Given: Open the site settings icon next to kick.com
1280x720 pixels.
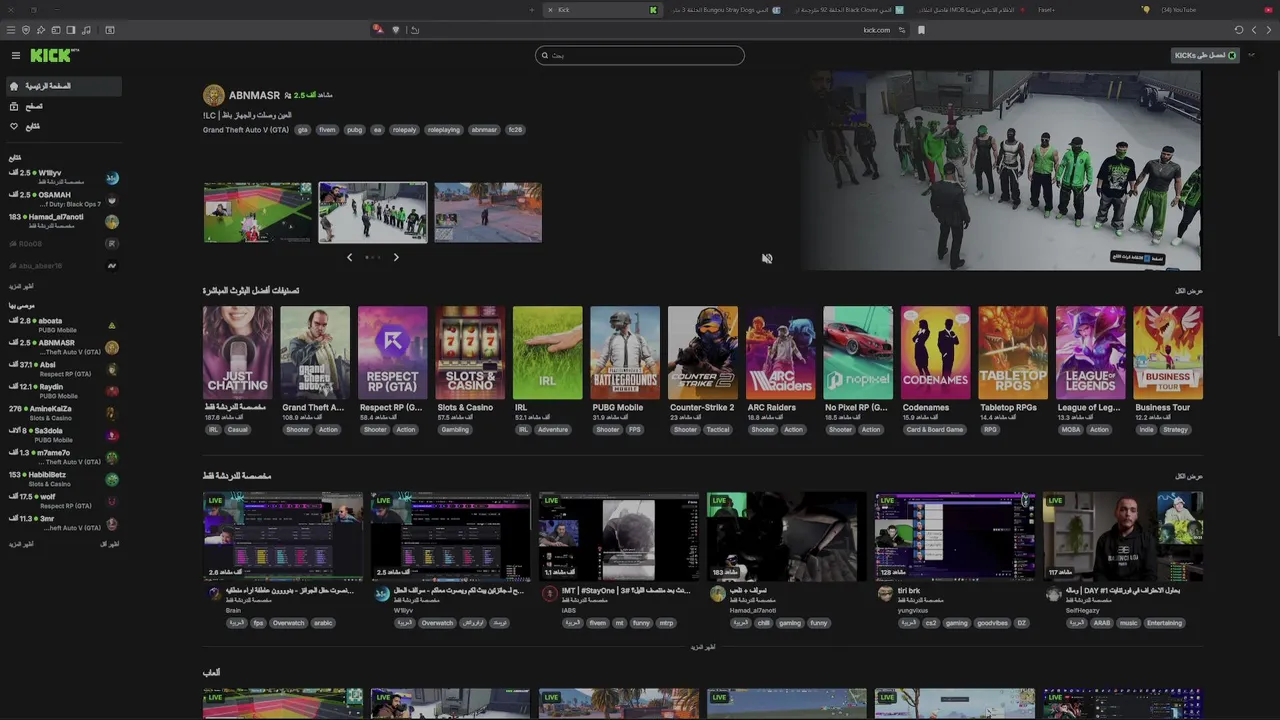Looking at the screenshot, I should tap(902, 30).
